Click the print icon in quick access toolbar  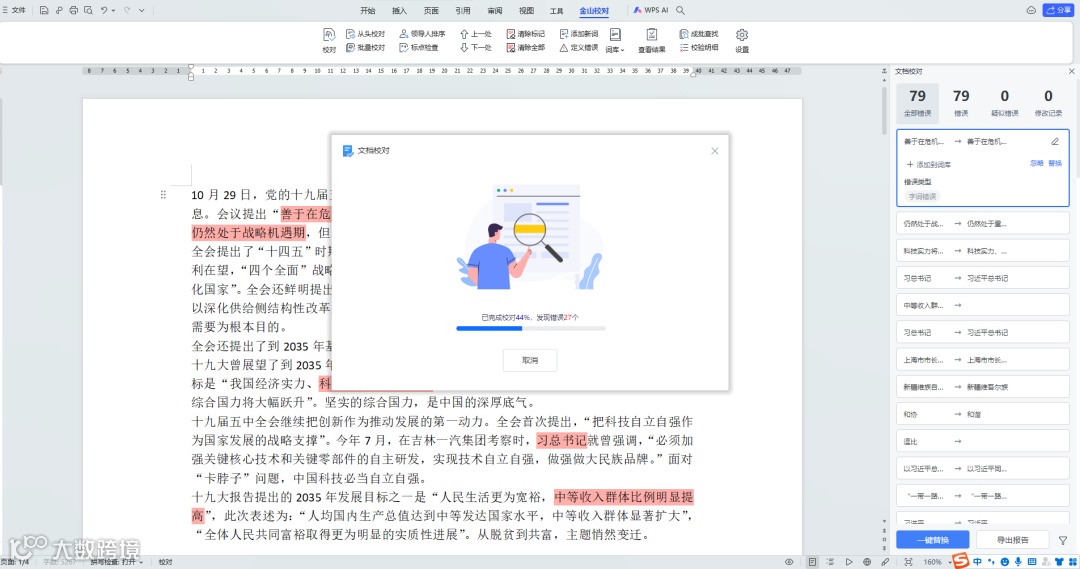coord(74,10)
